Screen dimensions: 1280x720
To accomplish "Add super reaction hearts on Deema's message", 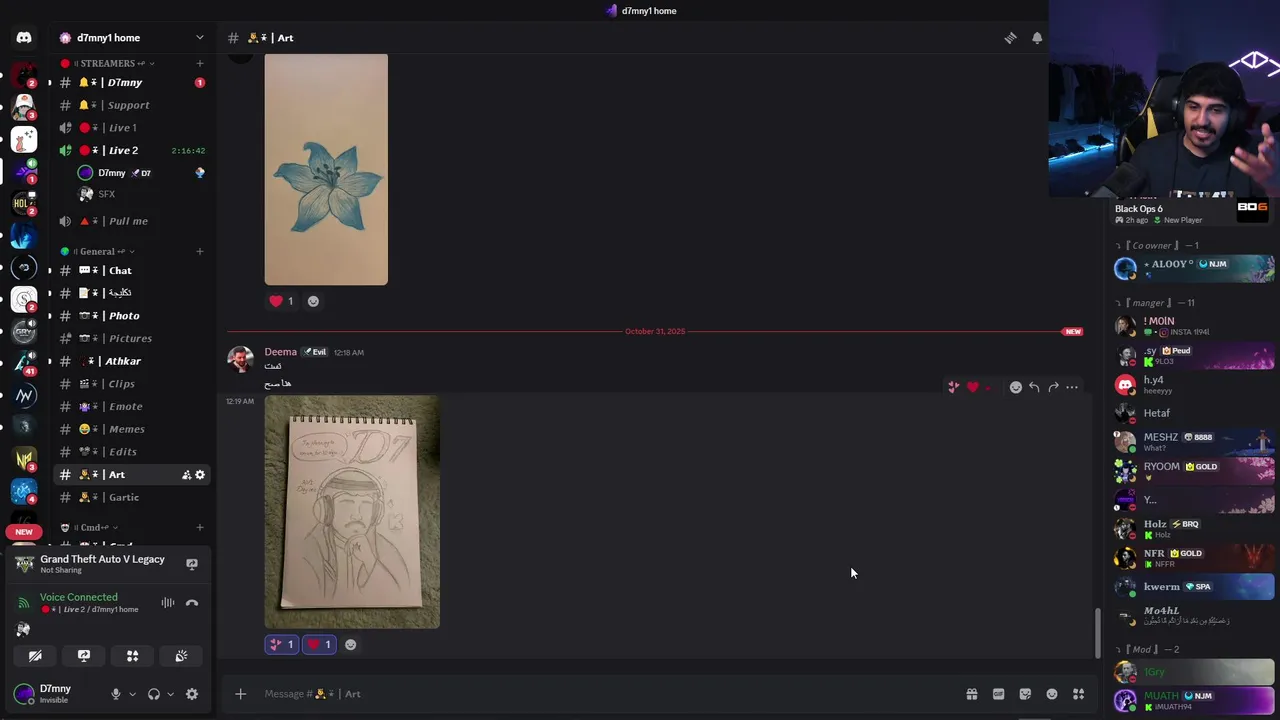I will (x=953, y=387).
